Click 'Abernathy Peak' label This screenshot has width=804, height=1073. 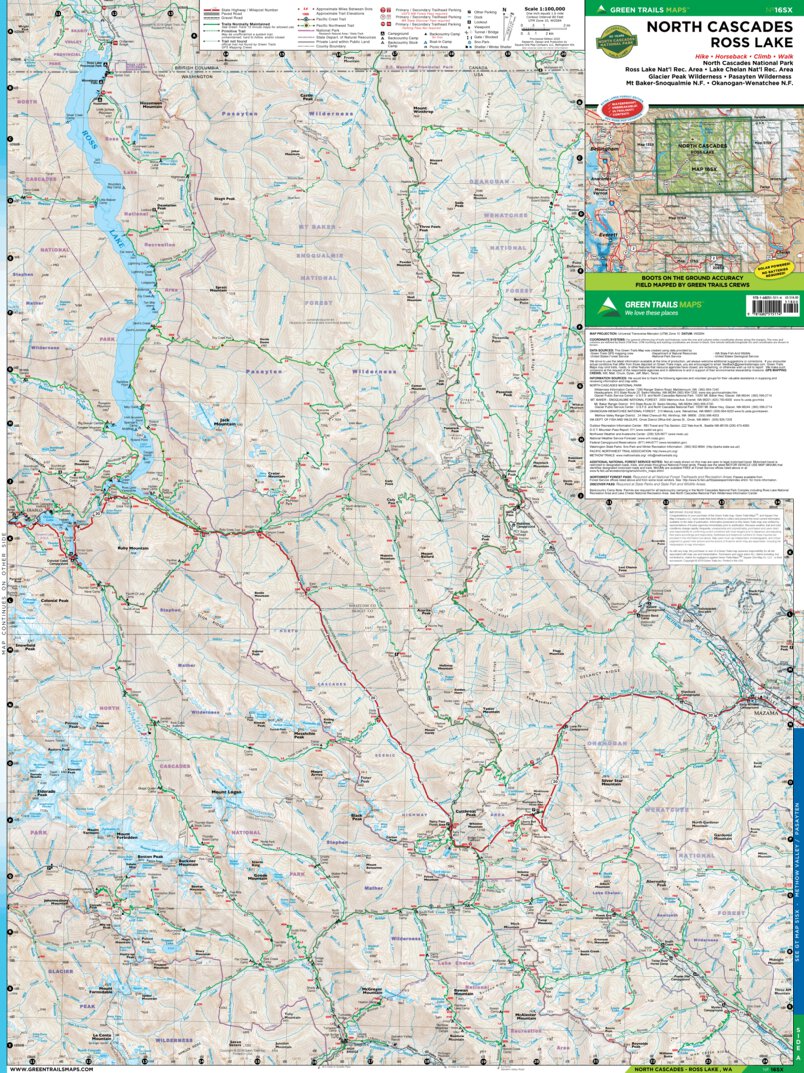click(x=655, y=881)
